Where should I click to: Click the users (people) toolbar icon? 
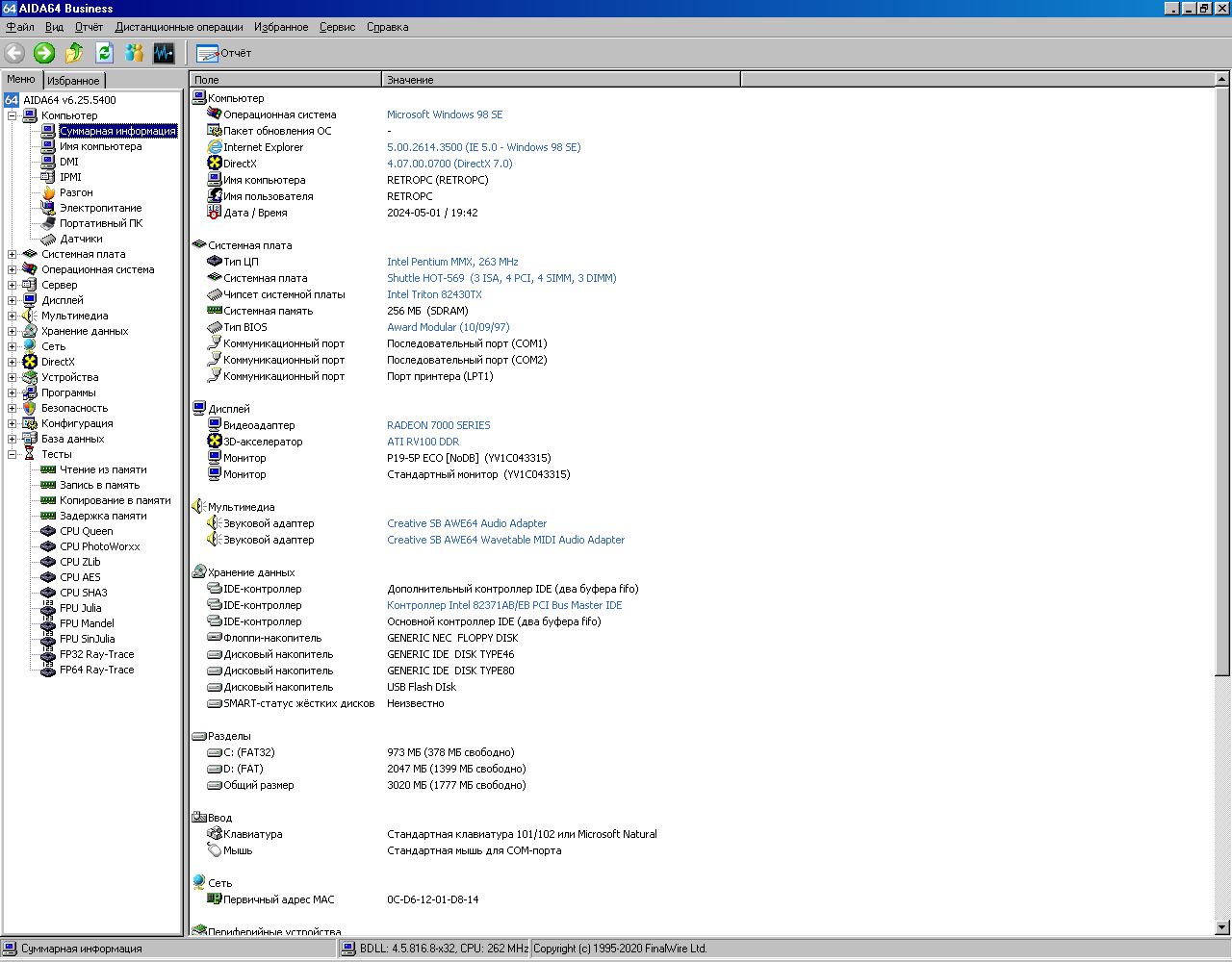pyautogui.click(x=134, y=53)
